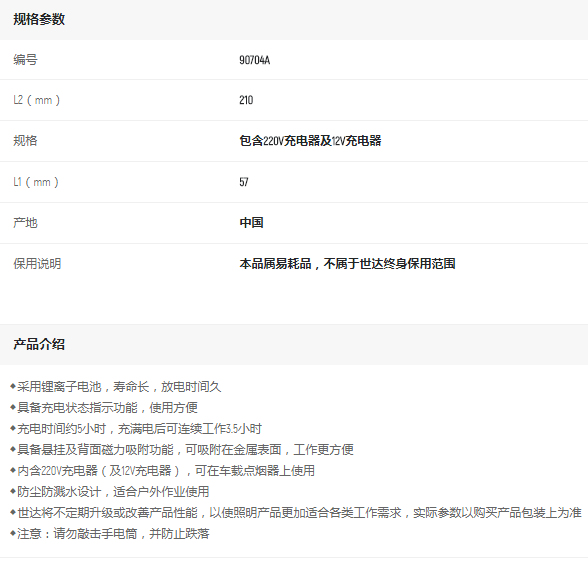The image size is (588, 566).
Task: Click the bullet about 充电时间约5小时
Action: click(136, 429)
